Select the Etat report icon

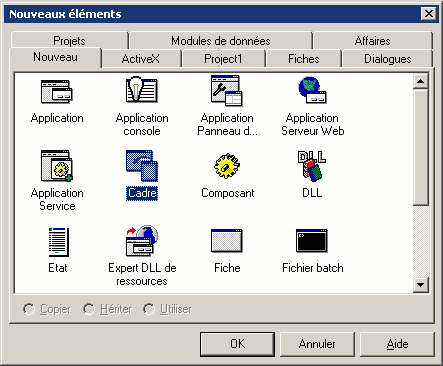[59, 242]
